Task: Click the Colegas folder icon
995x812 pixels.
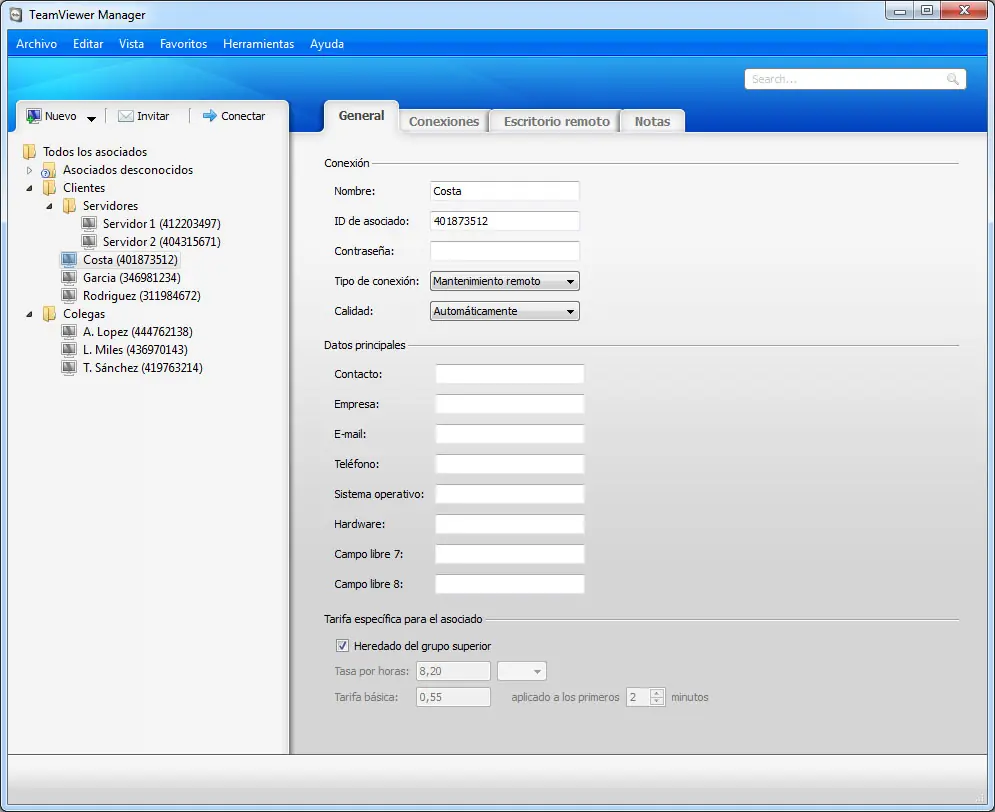Action: coord(49,314)
